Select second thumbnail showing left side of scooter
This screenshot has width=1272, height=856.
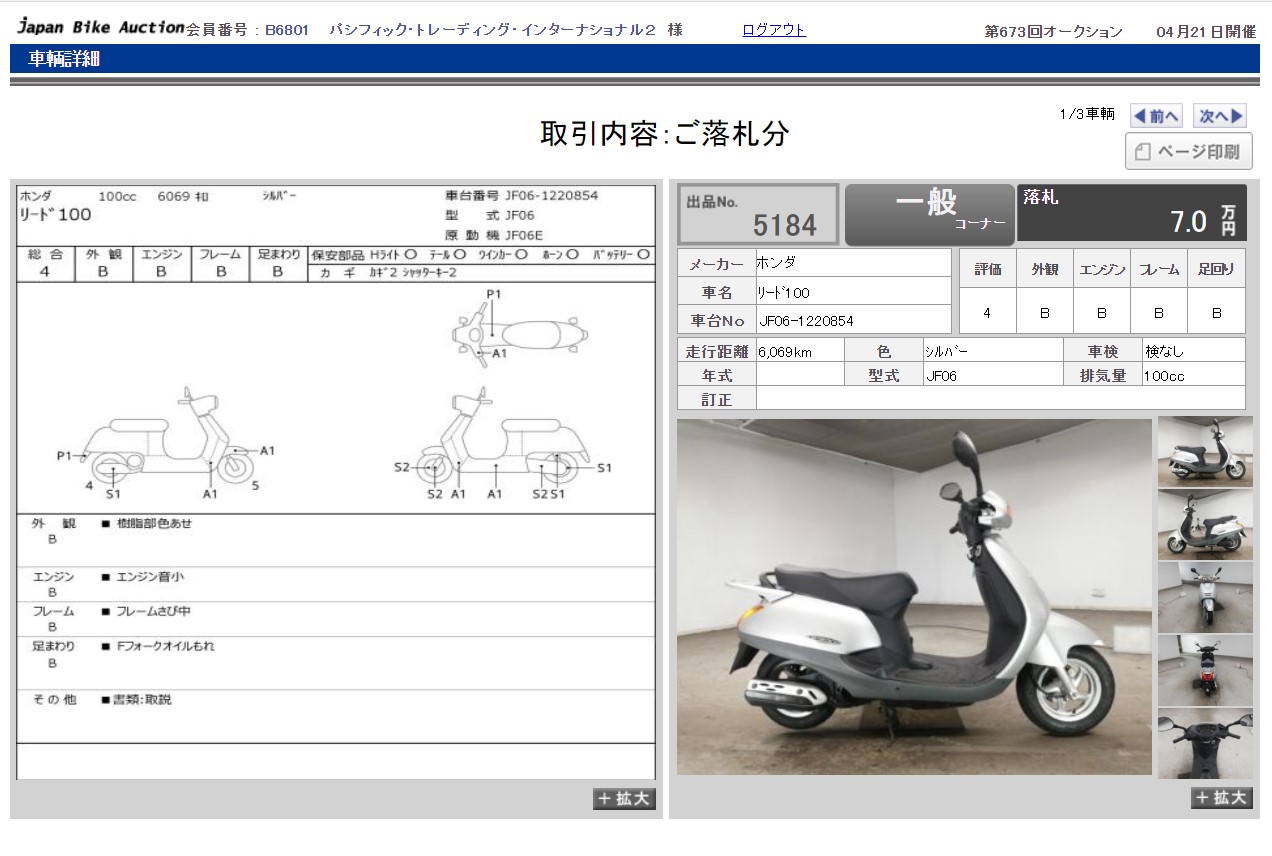(x=1205, y=525)
